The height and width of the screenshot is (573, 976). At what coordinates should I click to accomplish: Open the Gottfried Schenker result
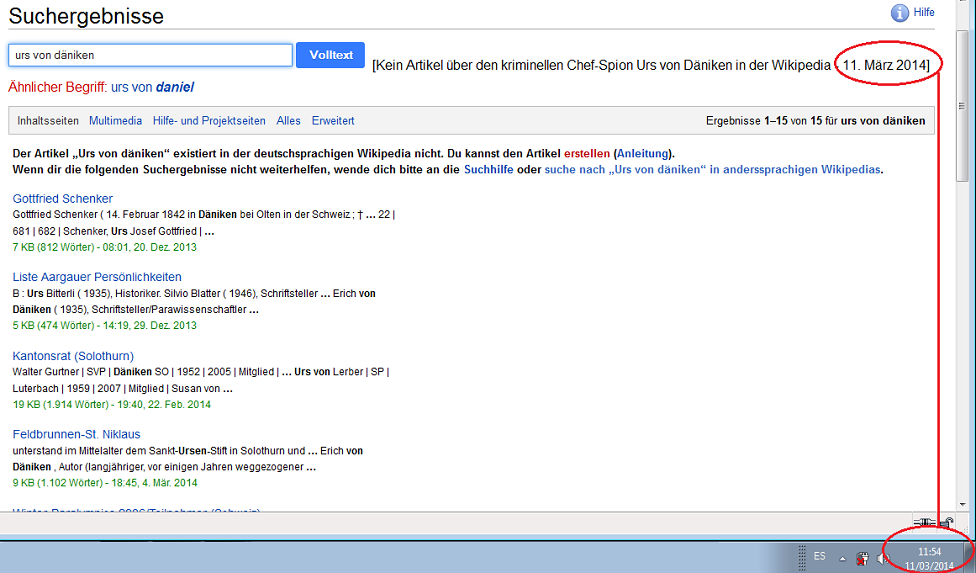[63, 198]
